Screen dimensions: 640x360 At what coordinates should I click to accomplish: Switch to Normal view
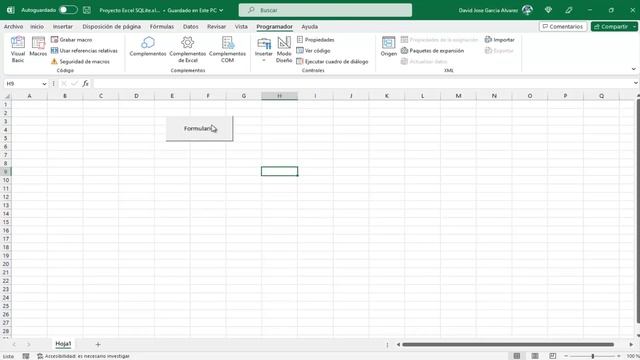pyautogui.click(x=517, y=356)
